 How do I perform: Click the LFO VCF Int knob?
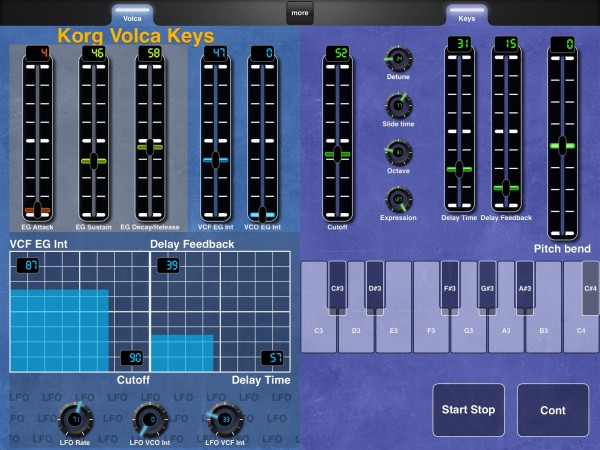pos(225,419)
